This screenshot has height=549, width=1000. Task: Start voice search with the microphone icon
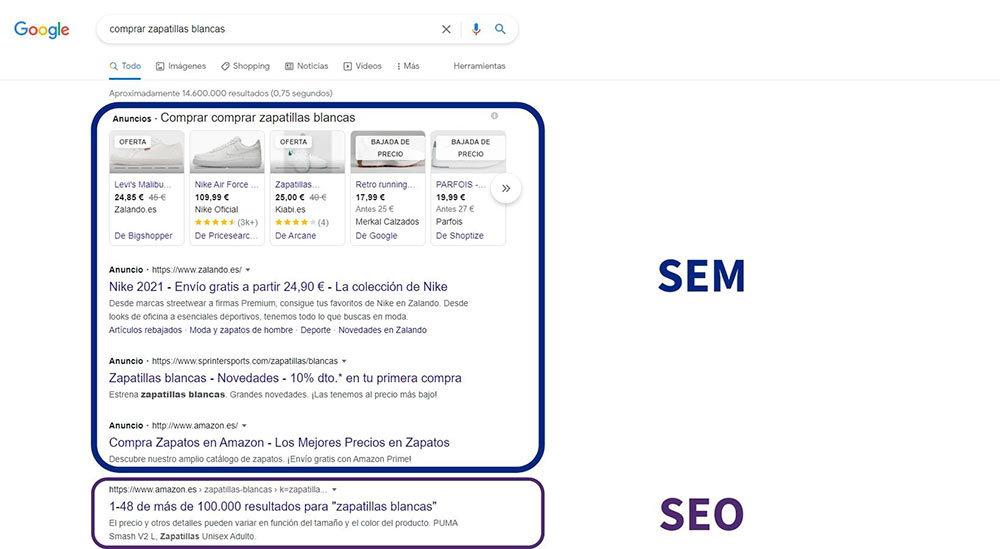(x=476, y=29)
